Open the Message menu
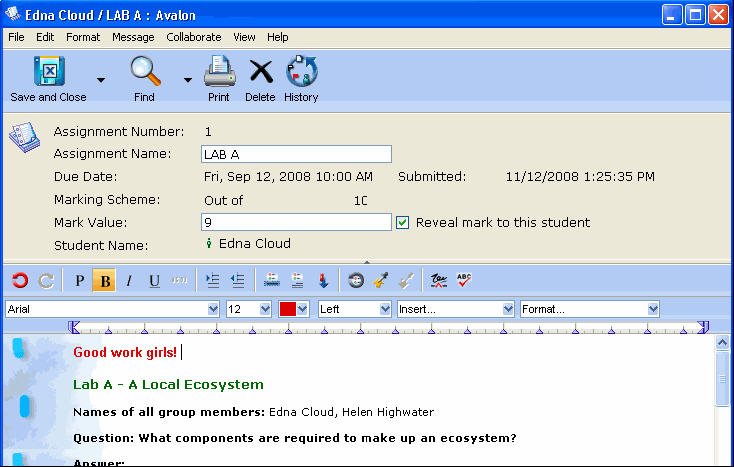Image resolution: width=734 pixels, height=467 pixels. tap(133, 37)
